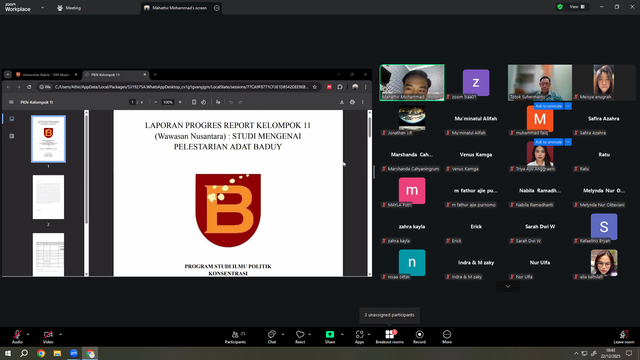Switch to Universitas Bakrie browser tab

tap(46, 75)
